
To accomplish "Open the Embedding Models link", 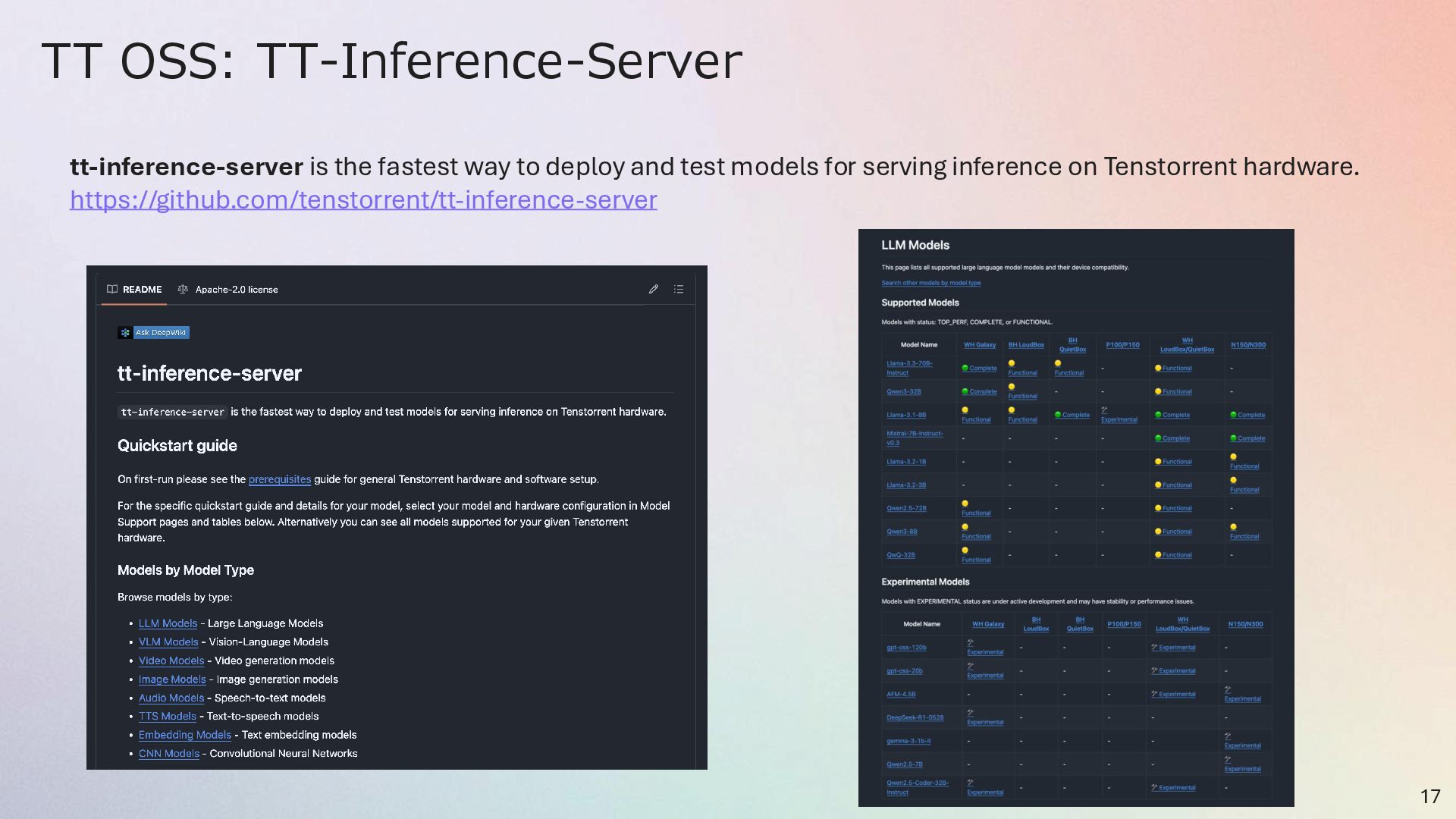I will click(184, 735).
